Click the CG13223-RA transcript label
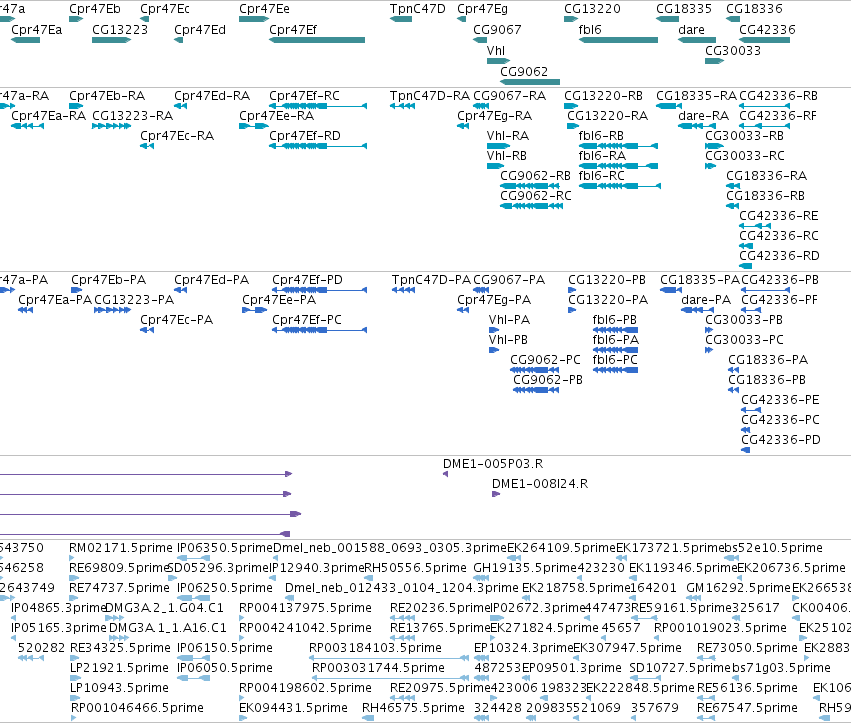Image resolution: width=851 pixels, height=723 pixels. click(132, 116)
